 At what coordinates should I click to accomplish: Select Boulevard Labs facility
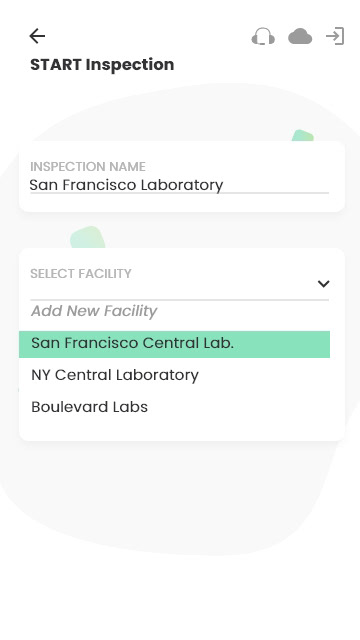[89, 407]
